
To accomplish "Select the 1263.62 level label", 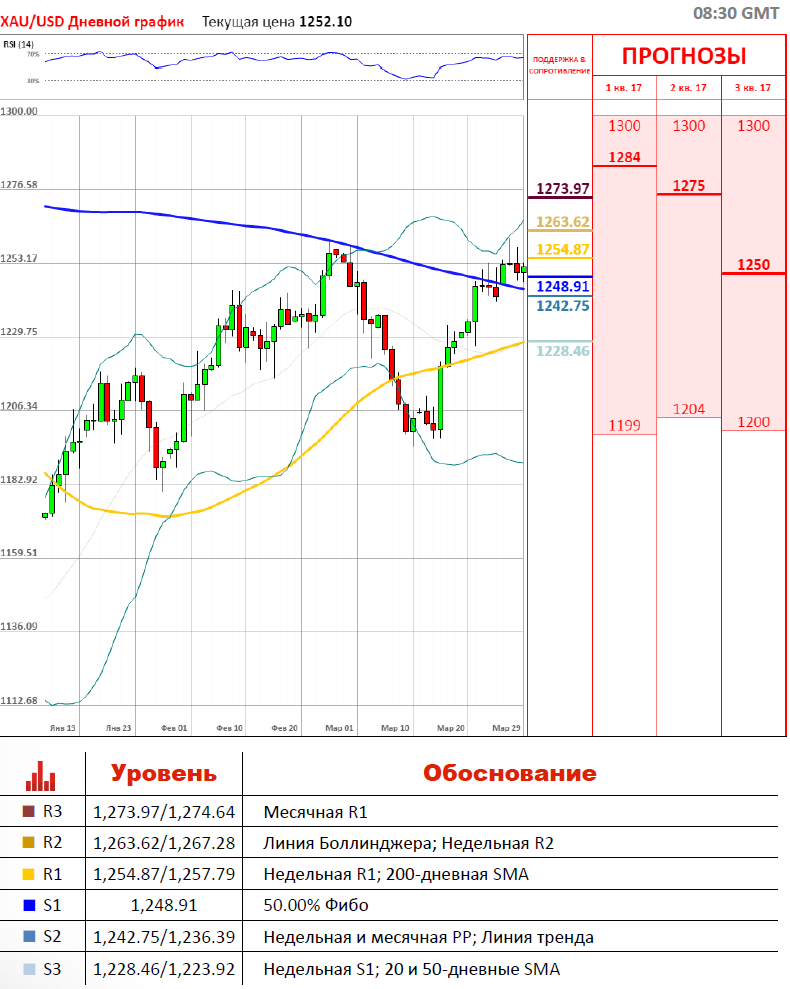I will pos(563,222).
